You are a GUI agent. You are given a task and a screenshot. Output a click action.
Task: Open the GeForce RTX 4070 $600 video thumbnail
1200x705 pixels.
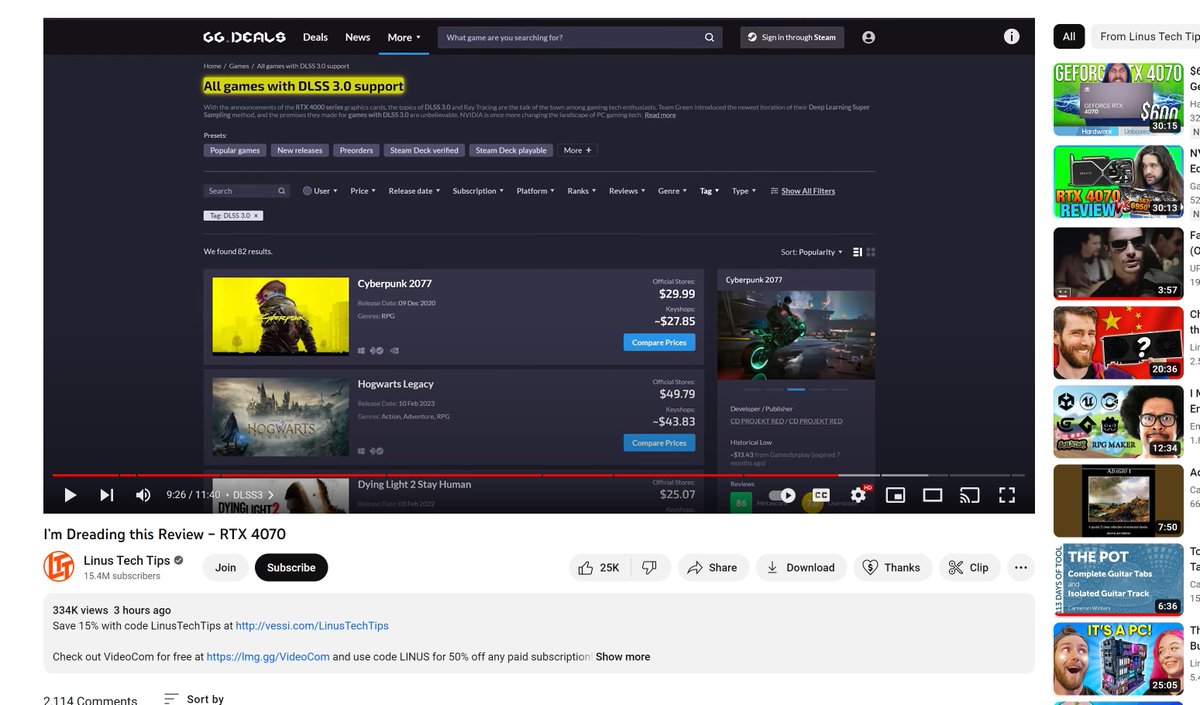coord(1118,99)
